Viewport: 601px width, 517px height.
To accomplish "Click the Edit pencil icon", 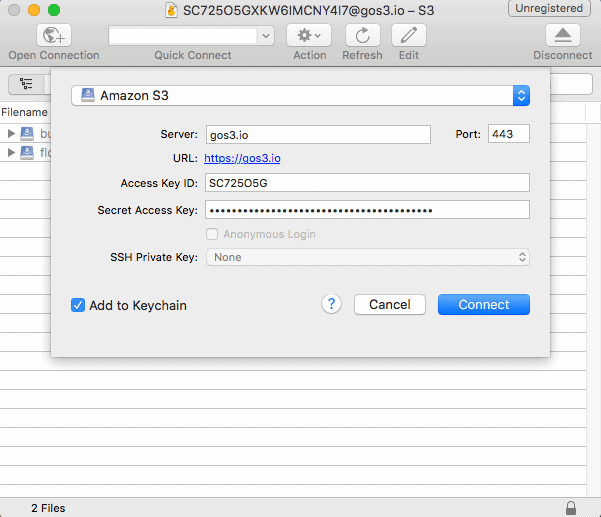I will (x=409, y=35).
